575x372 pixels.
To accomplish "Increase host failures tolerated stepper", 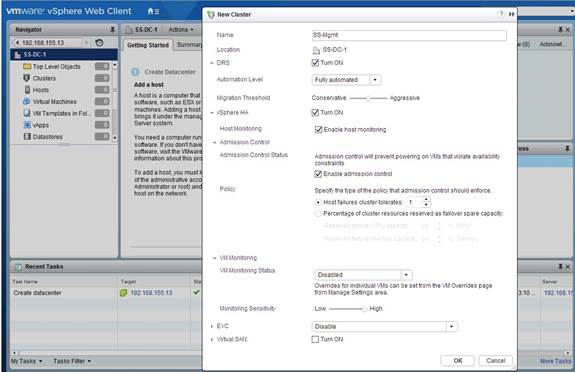I will (426, 200).
